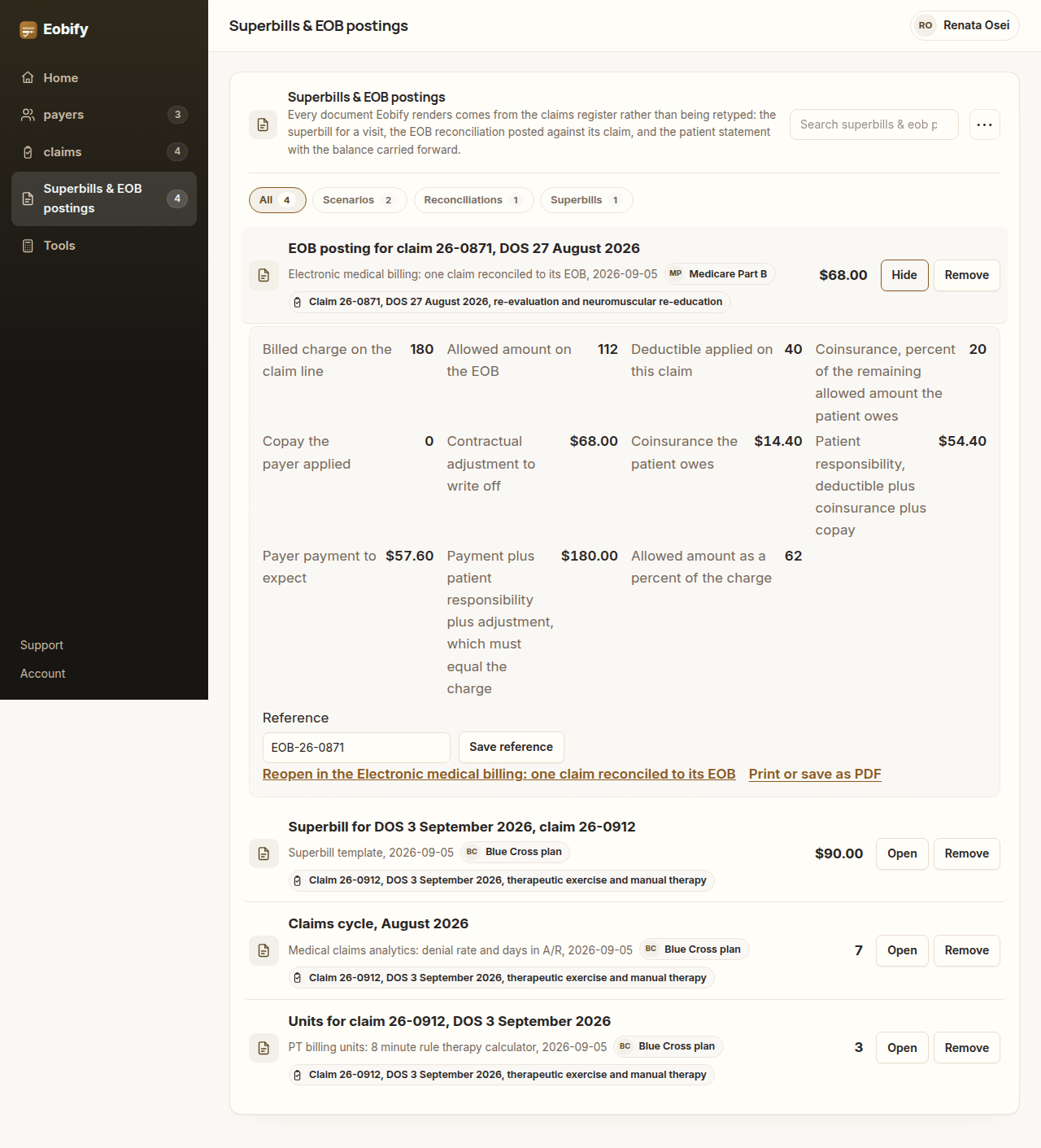The image size is (1041, 1148).
Task: Click Reopen in the Electronic medical billing link
Action: (499, 774)
